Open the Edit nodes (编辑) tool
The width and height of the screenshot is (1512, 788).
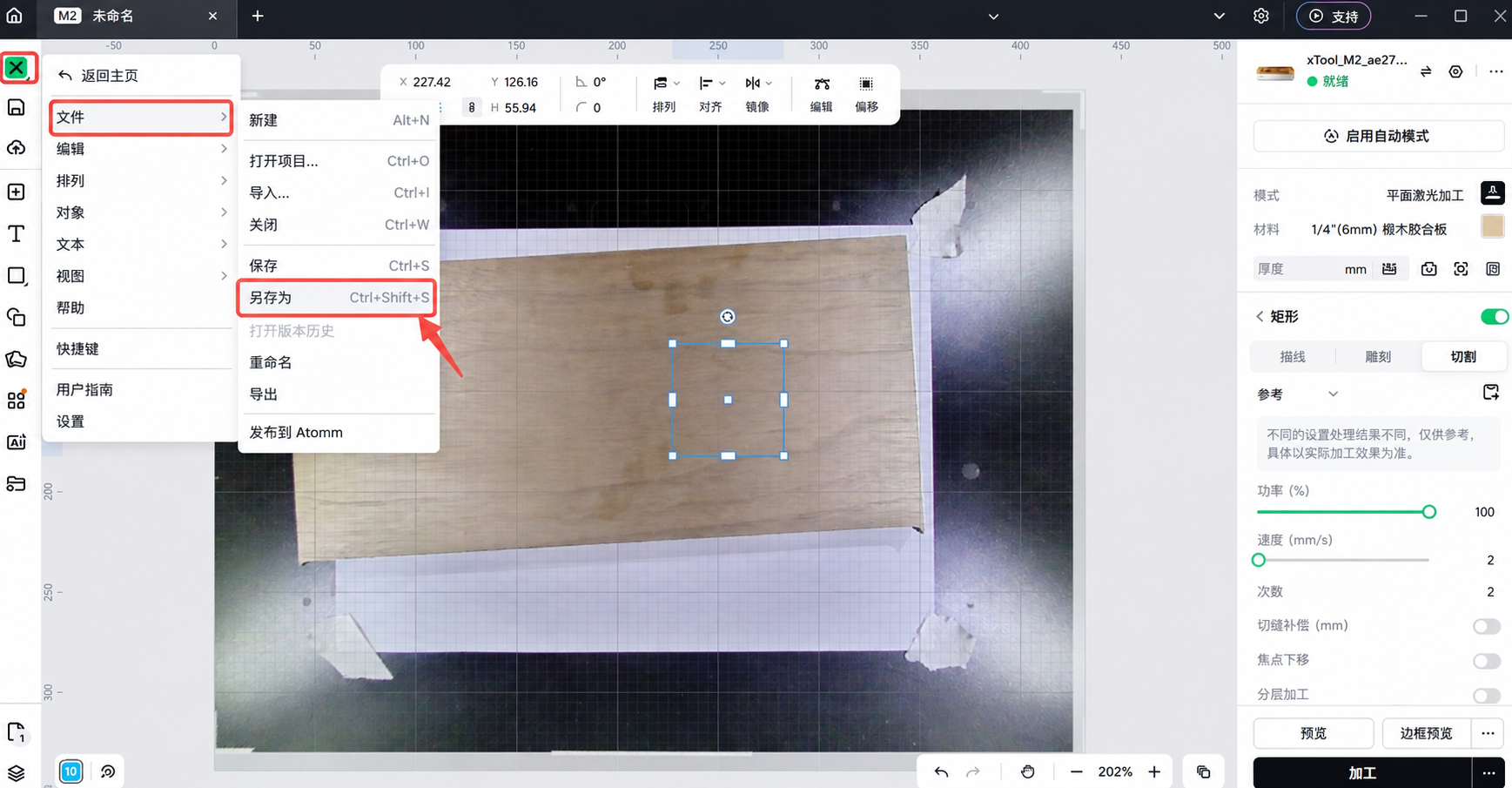821,93
